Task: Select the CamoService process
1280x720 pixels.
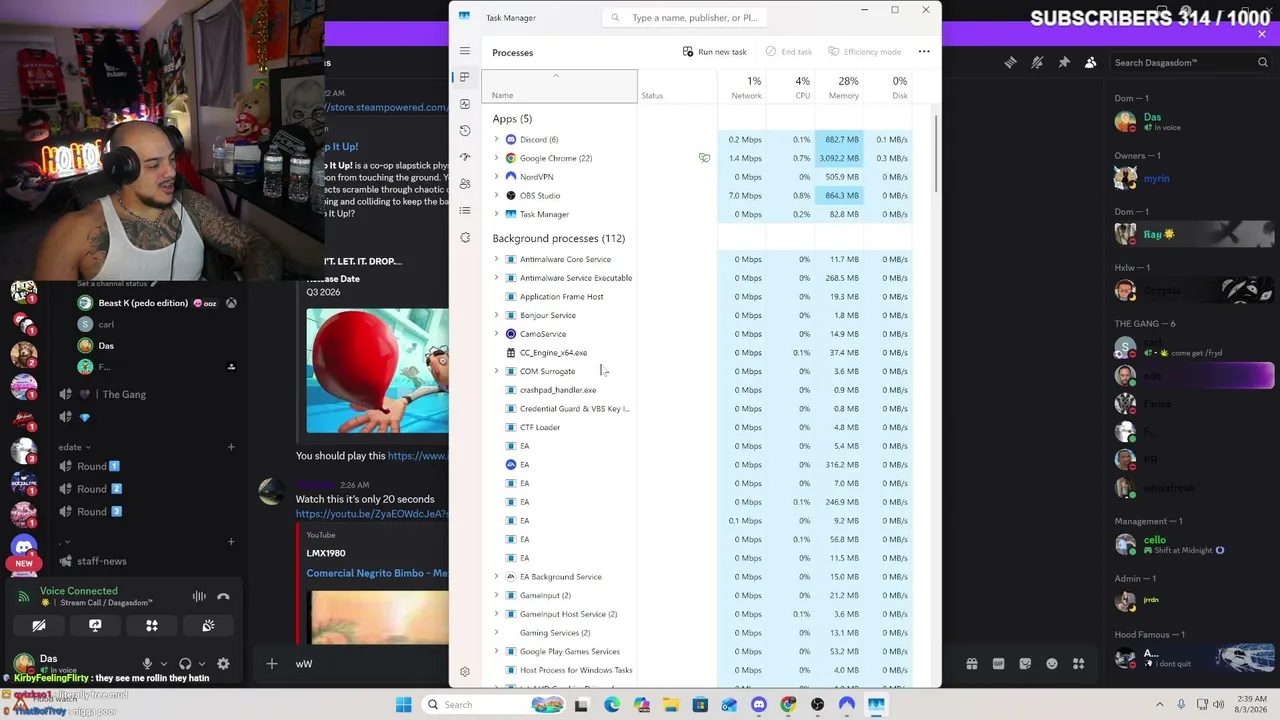Action: (x=543, y=334)
